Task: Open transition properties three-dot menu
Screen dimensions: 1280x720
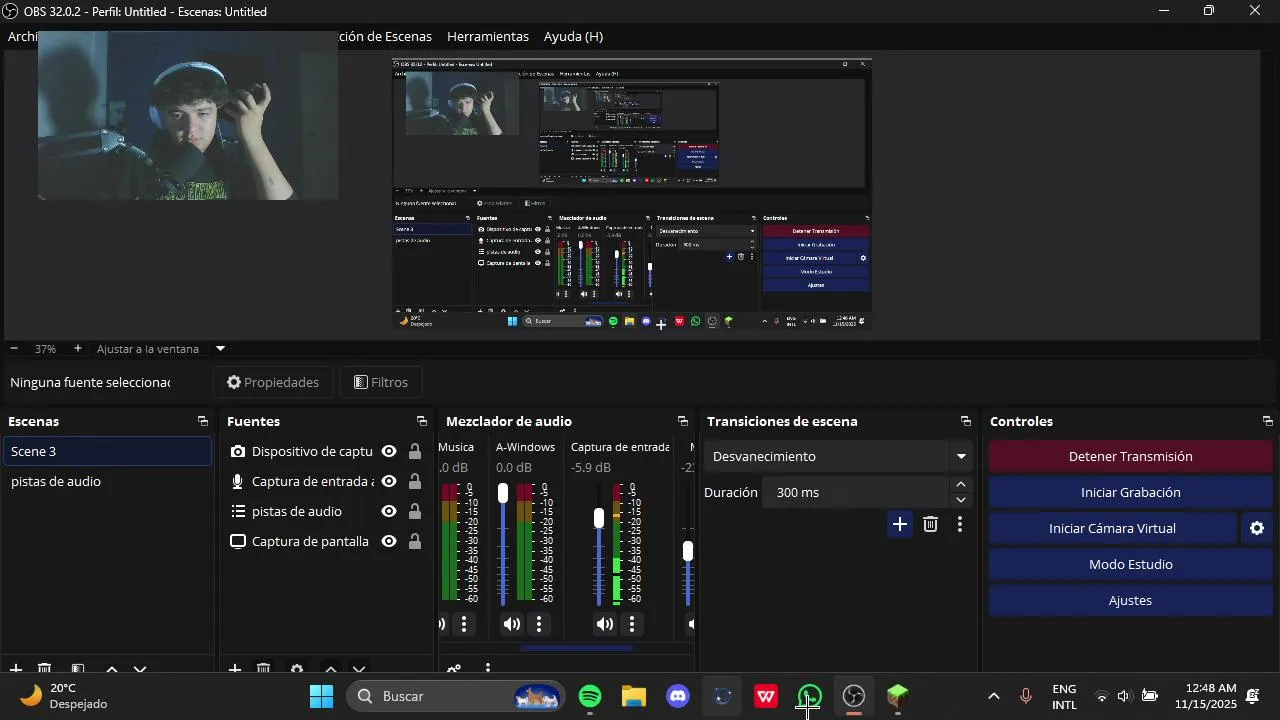Action: coord(960,524)
